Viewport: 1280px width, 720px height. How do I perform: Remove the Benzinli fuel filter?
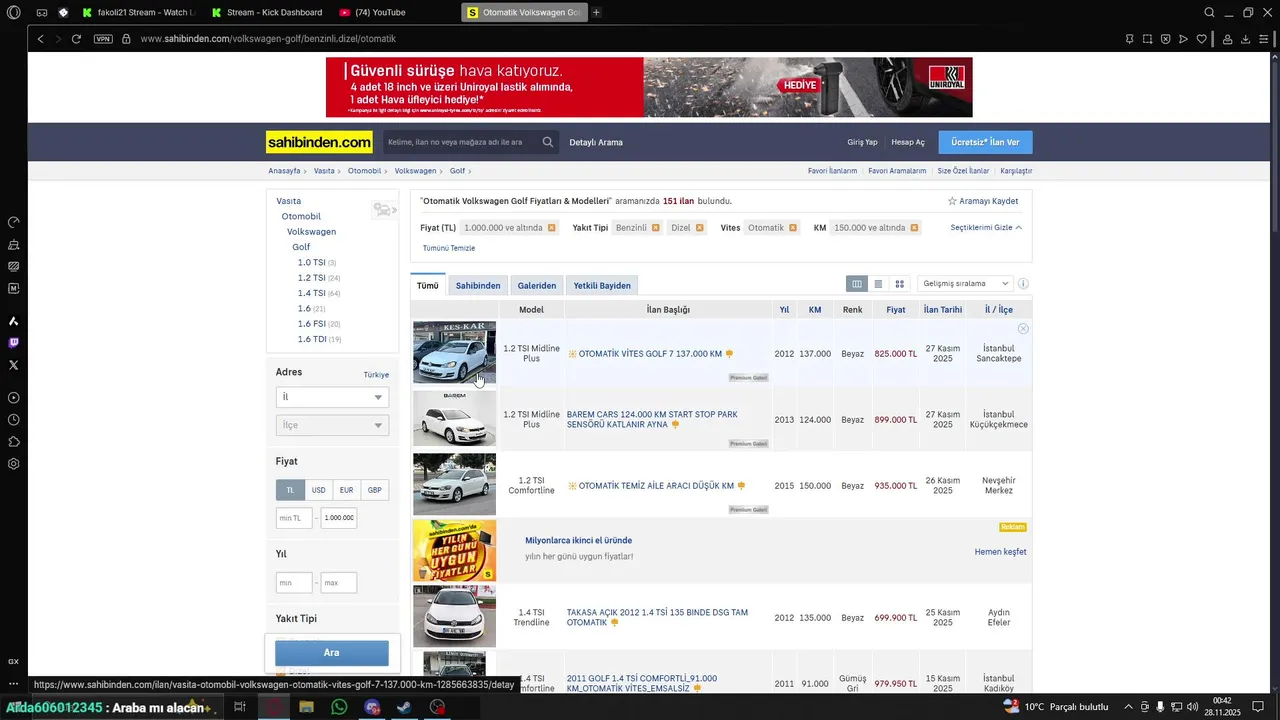(656, 228)
